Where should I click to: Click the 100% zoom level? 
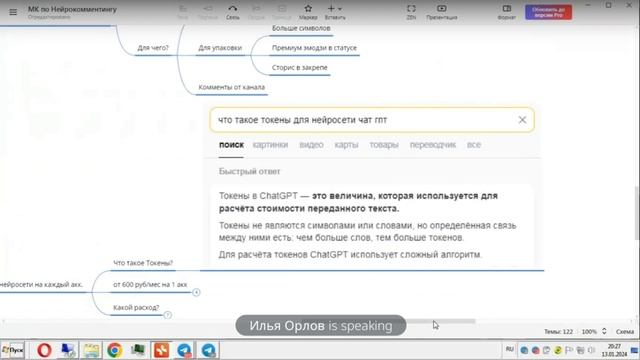click(589, 331)
